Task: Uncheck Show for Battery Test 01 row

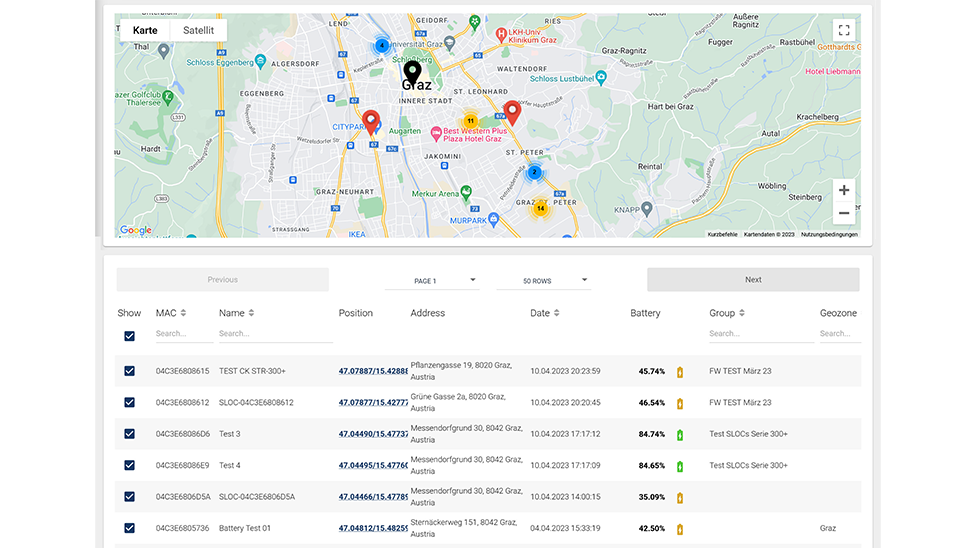Action: tap(130, 528)
